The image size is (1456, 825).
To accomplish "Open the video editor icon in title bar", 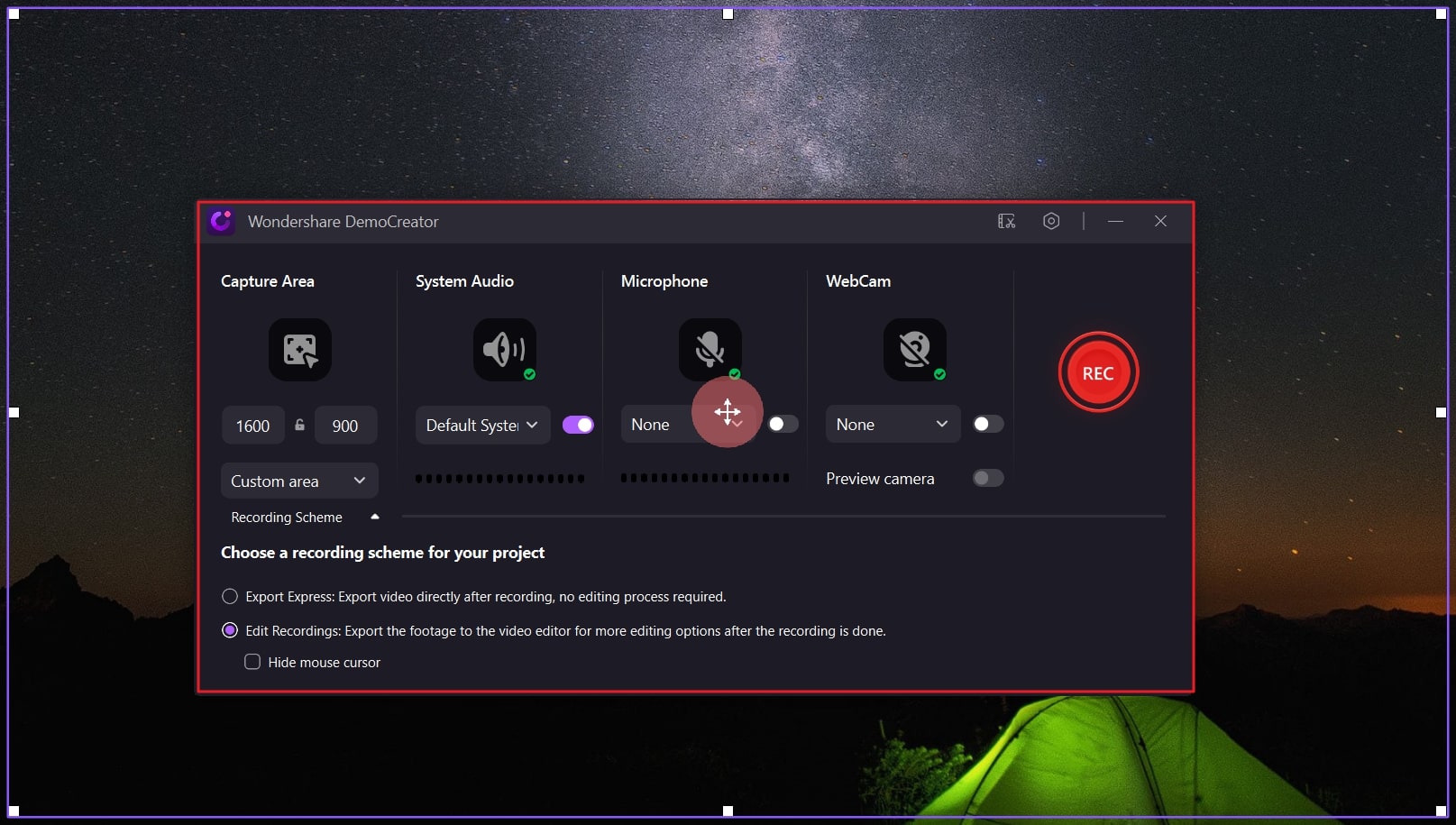I will click(1006, 221).
